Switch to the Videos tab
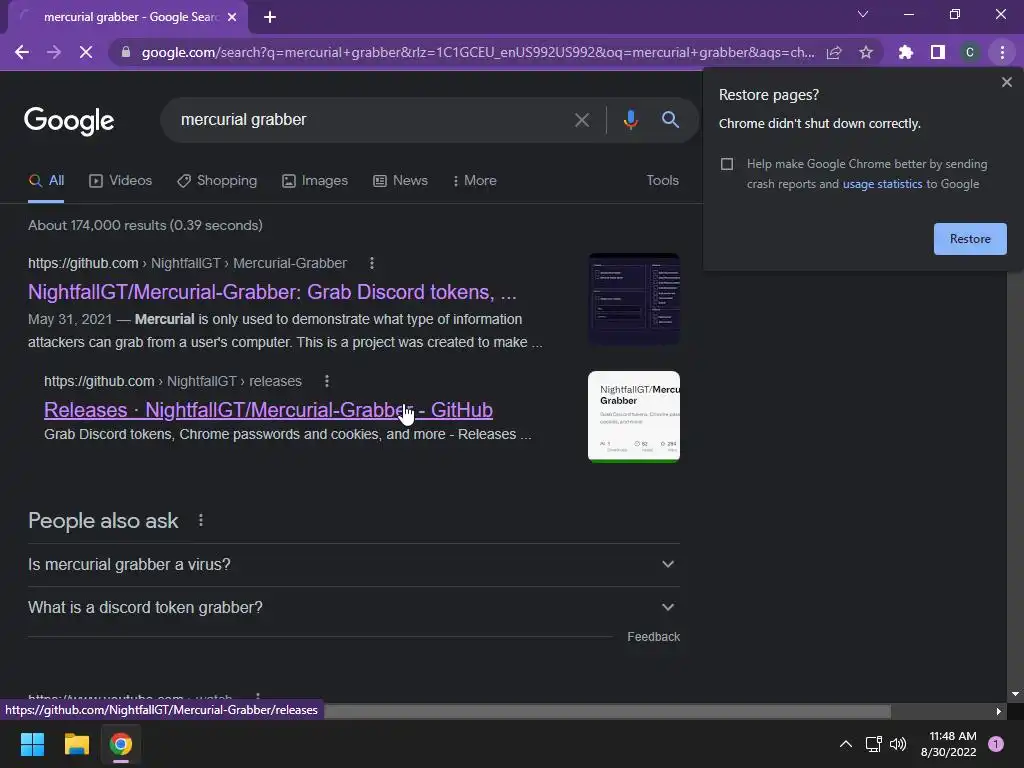Viewport: 1024px width, 768px height. 120,181
